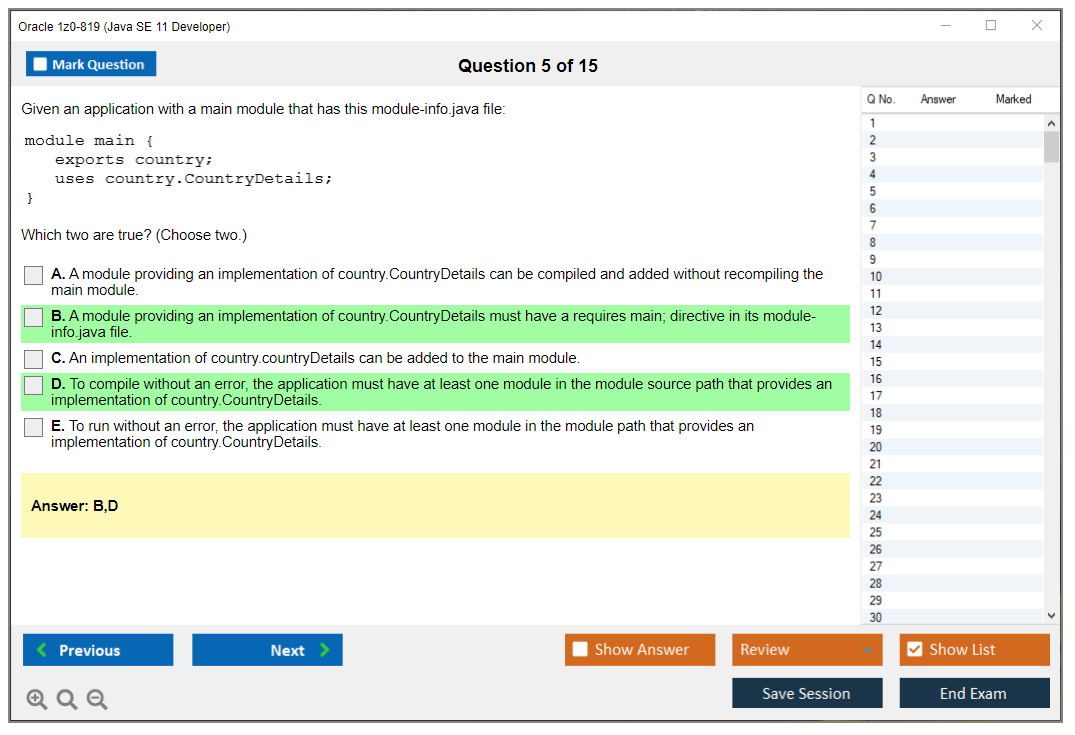Check answer option C checkbox

(x=34, y=359)
